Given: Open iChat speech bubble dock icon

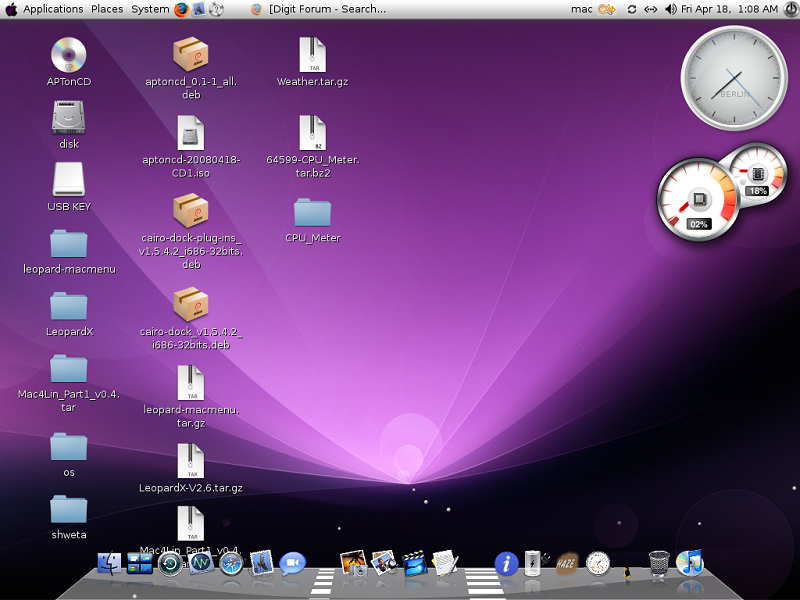Looking at the screenshot, I should tap(292, 563).
